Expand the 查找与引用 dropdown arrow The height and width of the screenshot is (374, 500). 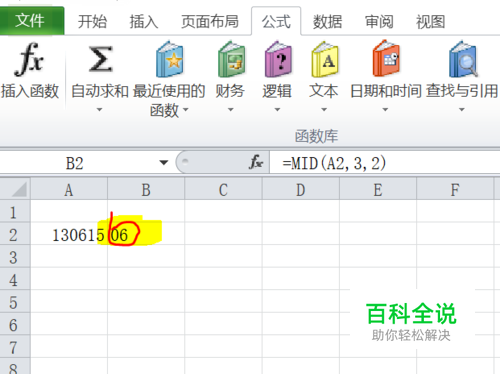point(462,109)
